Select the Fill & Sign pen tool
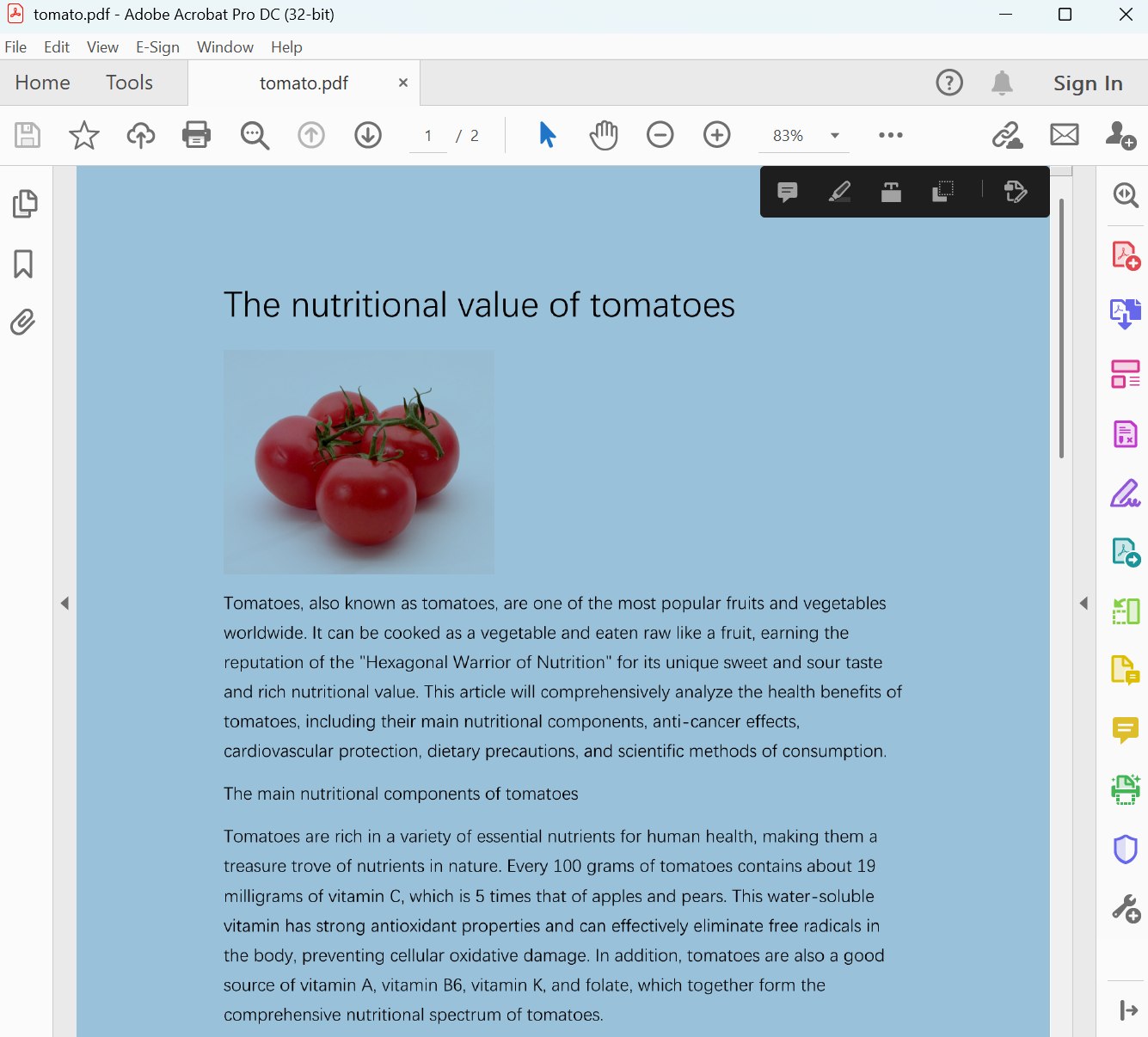This screenshot has width=1148, height=1037. click(x=1125, y=493)
